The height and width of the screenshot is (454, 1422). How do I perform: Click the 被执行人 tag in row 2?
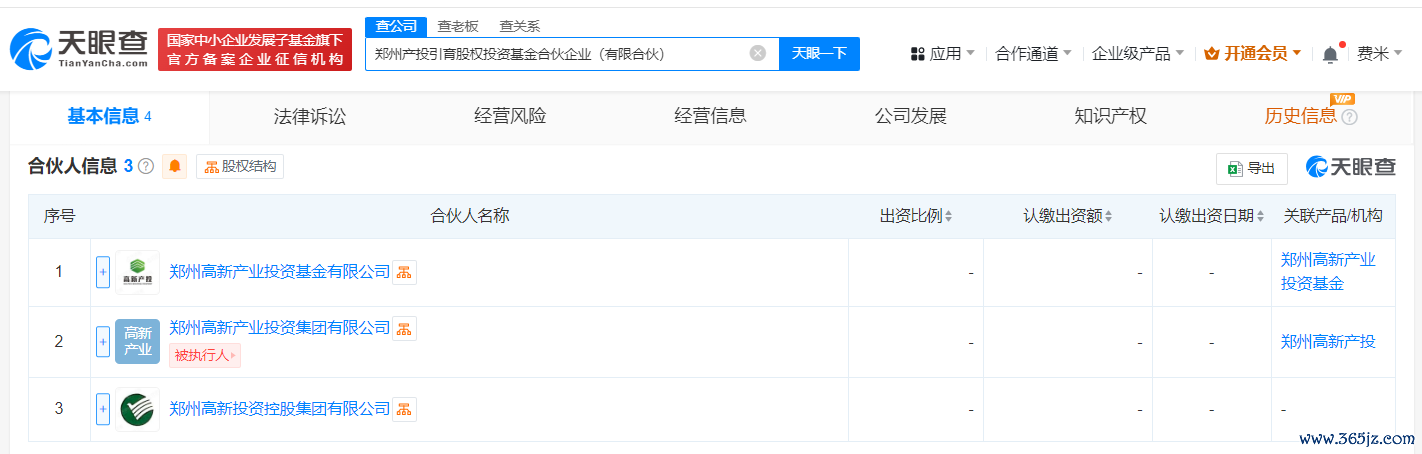coord(205,355)
